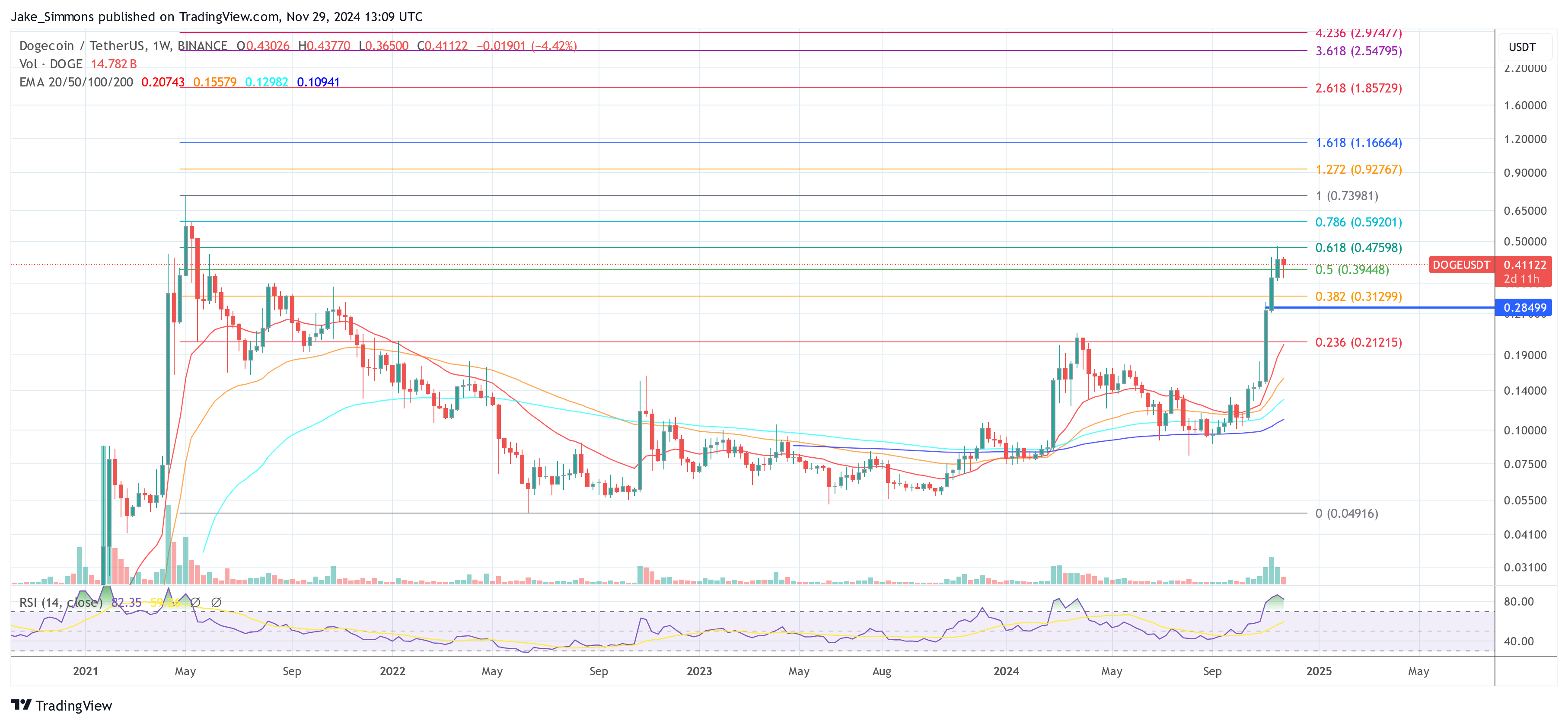Click the RSI scale label 40.00
This screenshot has width=1568, height=724.
(1519, 641)
